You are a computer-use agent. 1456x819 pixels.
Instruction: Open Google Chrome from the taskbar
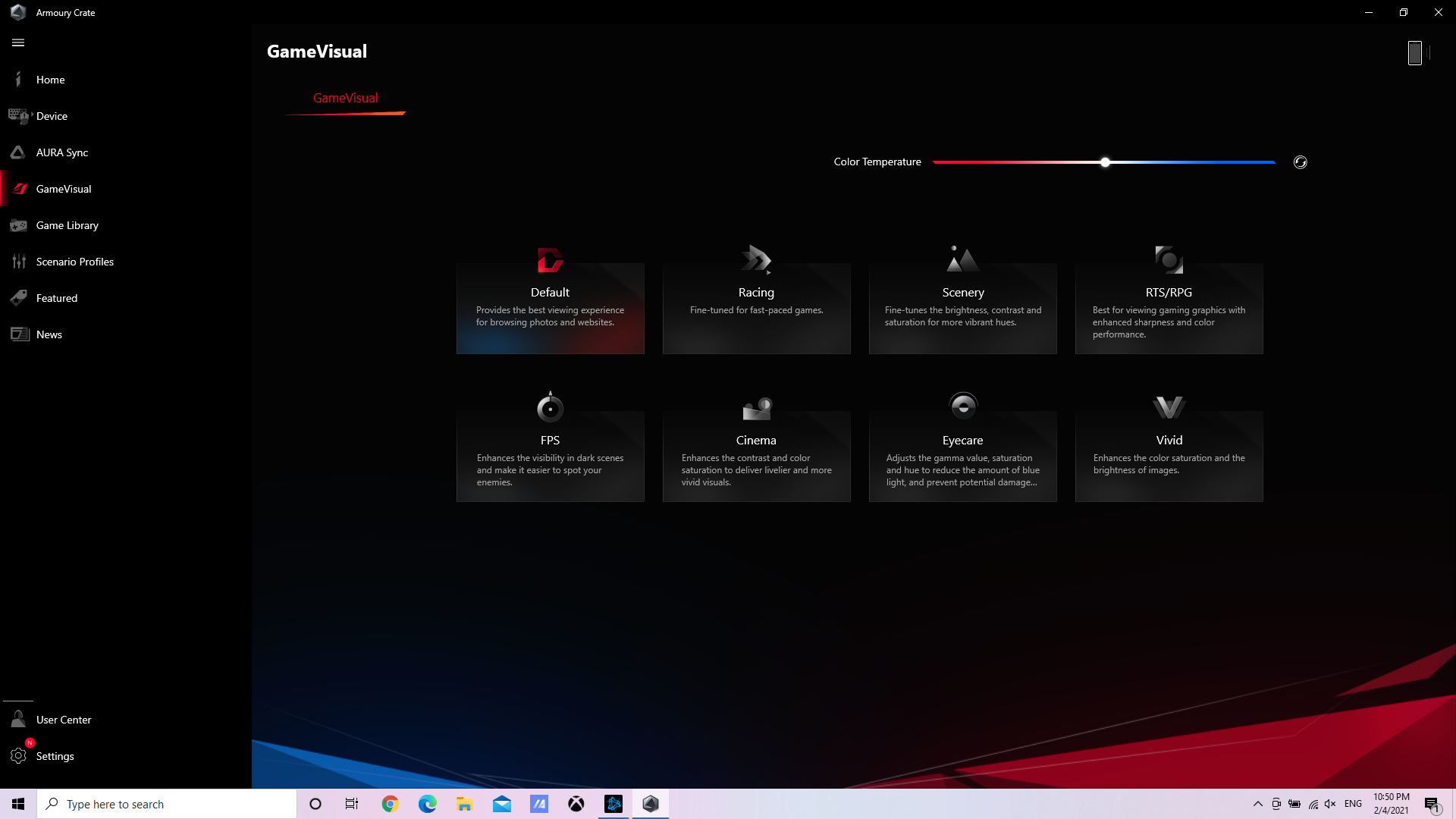390,804
